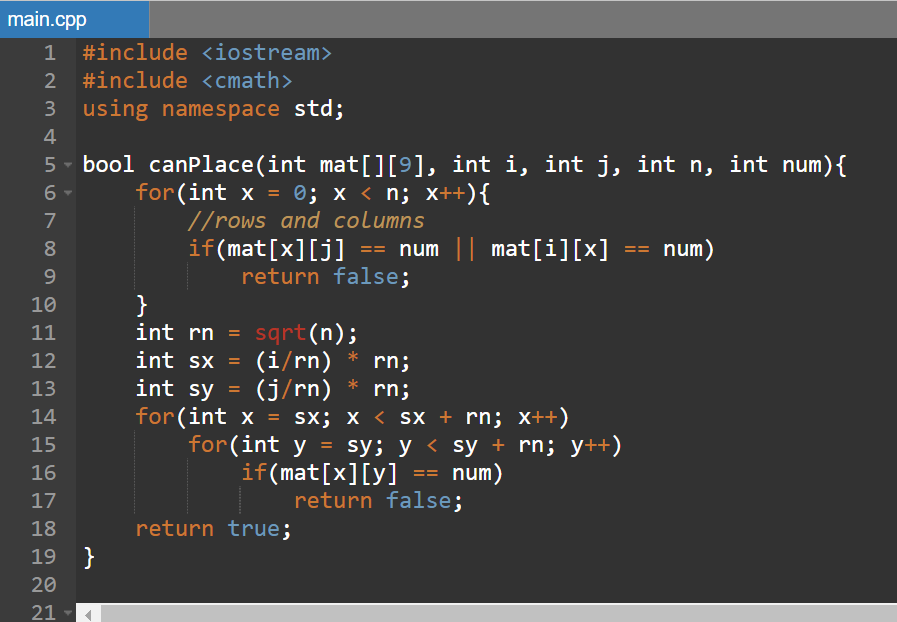The image size is (897, 622).
Task: Click the #include <cmath> directive
Action: pyautogui.click(x=185, y=80)
